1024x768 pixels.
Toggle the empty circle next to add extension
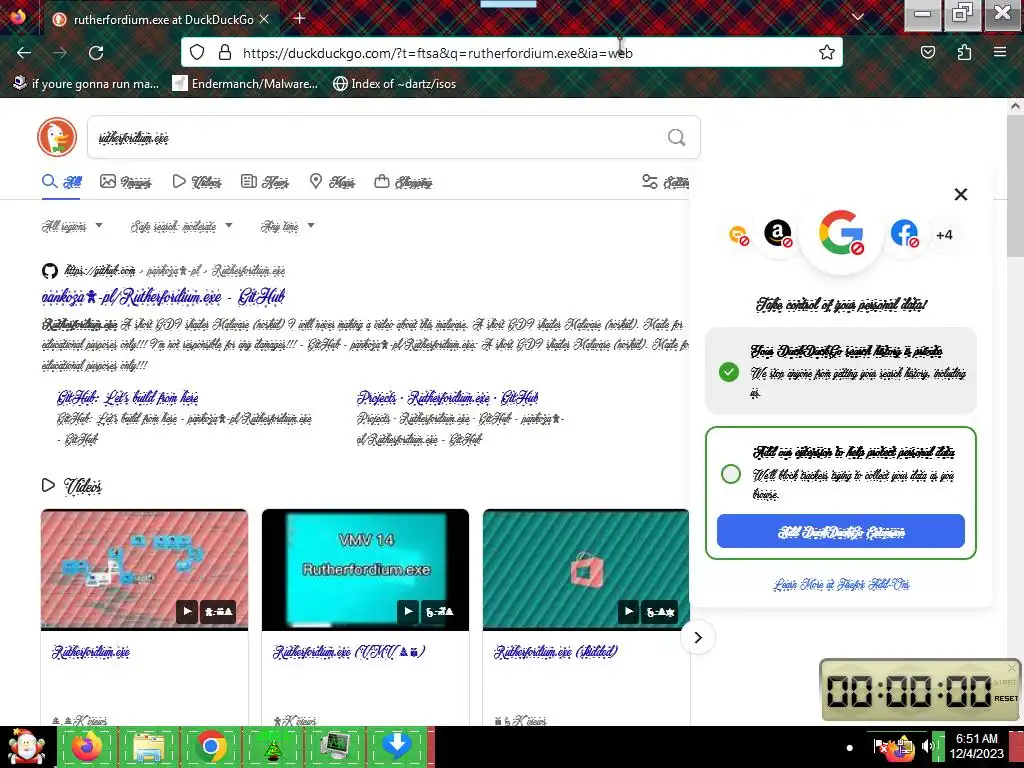pos(731,473)
